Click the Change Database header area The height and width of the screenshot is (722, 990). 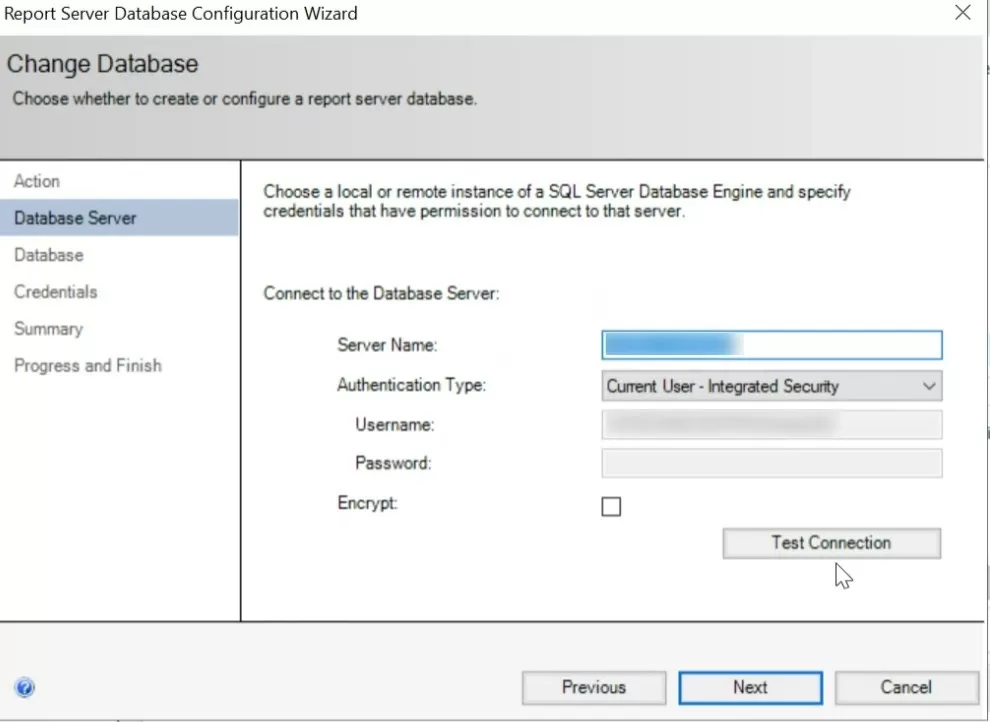click(103, 63)
